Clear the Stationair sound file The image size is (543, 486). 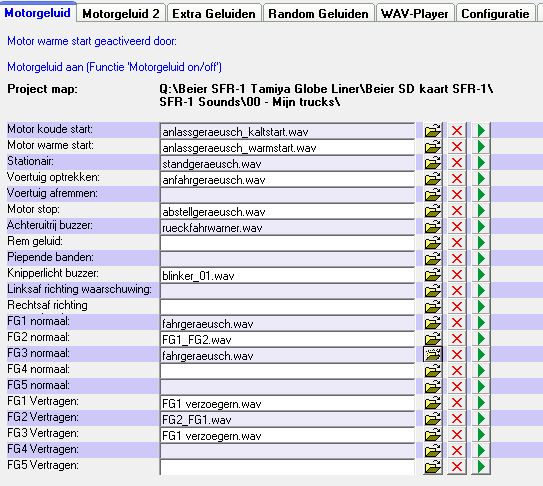[x=457, y=162]
